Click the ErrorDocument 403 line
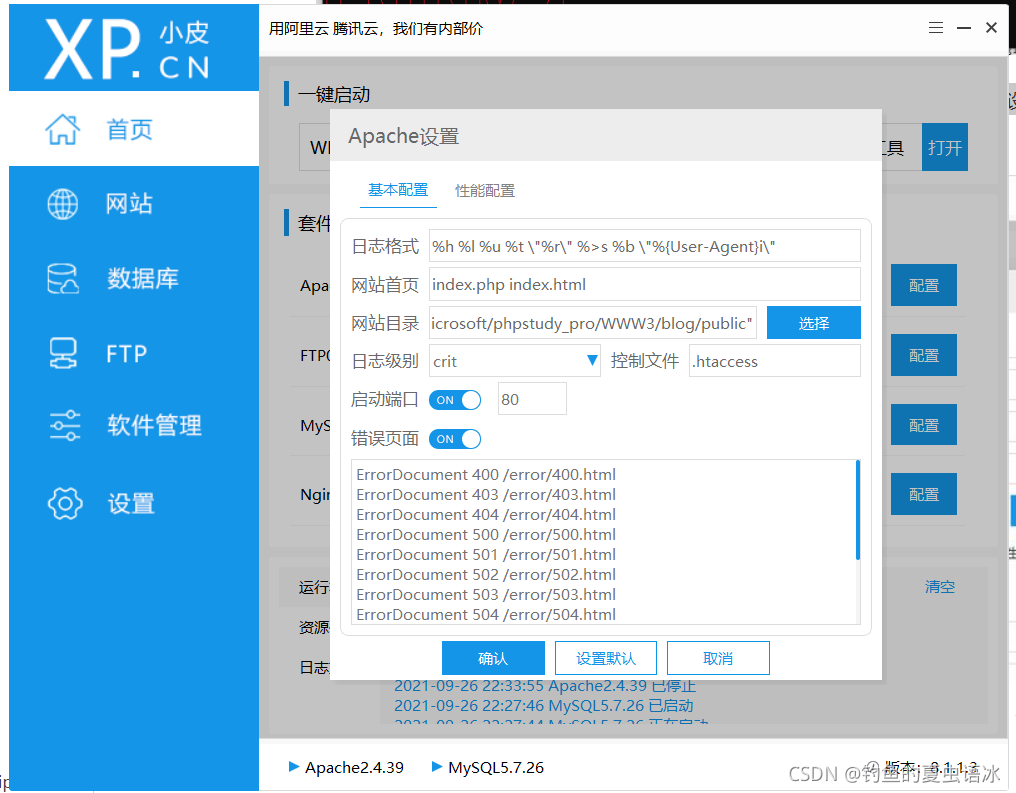Screen dimensions: 1016x793 (486, 494)
